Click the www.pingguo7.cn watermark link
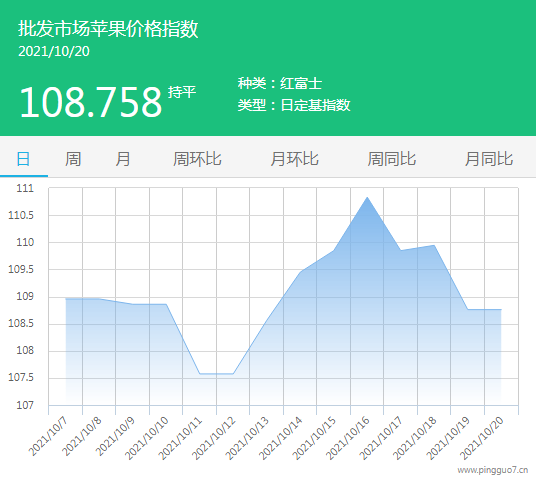Viewport: 536px width, 478px height. (493, 470)
